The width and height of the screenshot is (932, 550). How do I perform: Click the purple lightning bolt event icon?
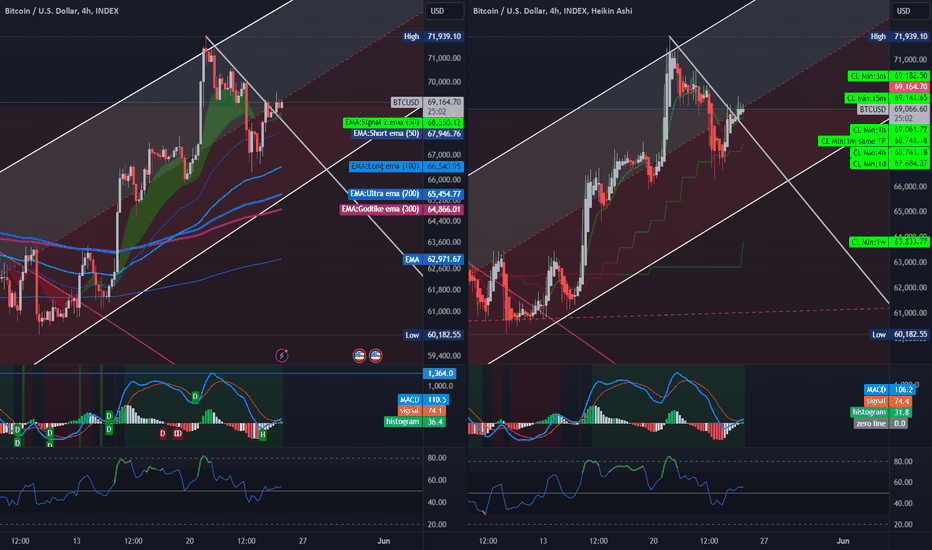282,356
